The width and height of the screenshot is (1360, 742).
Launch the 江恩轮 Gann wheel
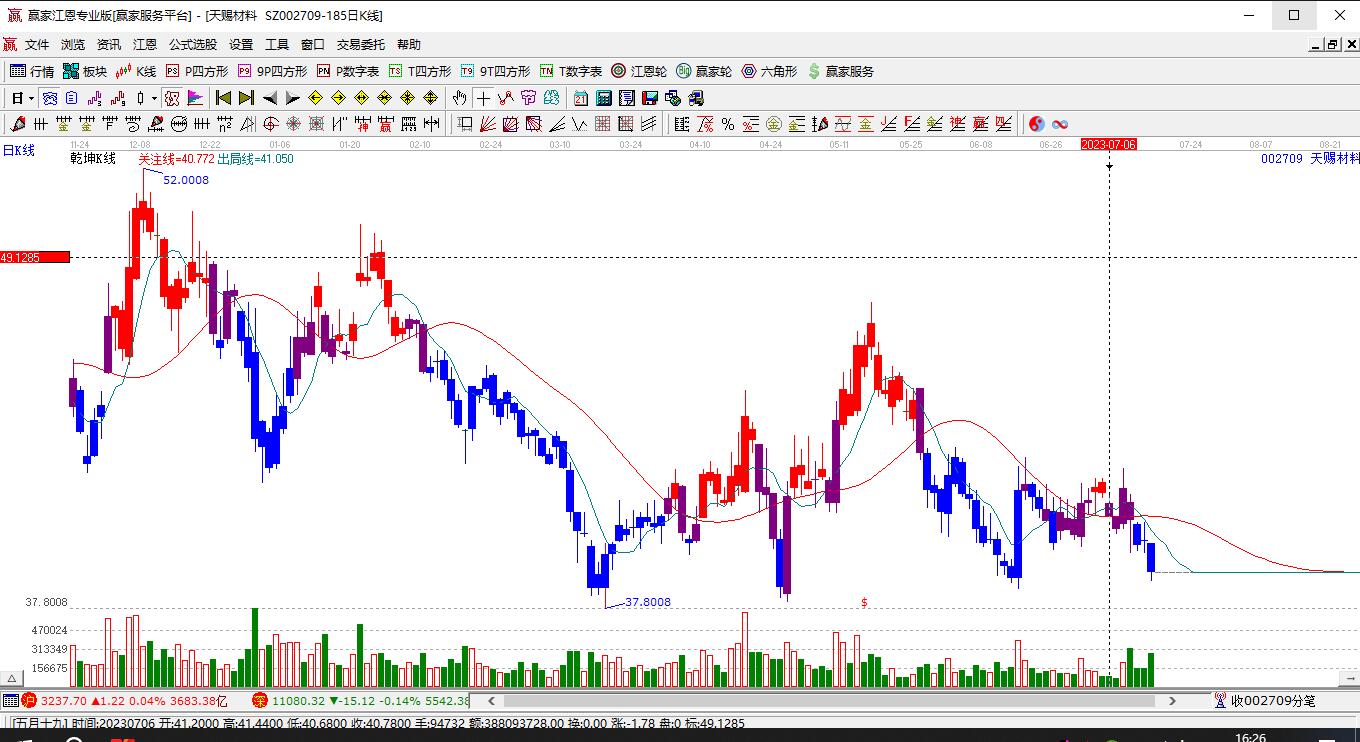[639, 71]
